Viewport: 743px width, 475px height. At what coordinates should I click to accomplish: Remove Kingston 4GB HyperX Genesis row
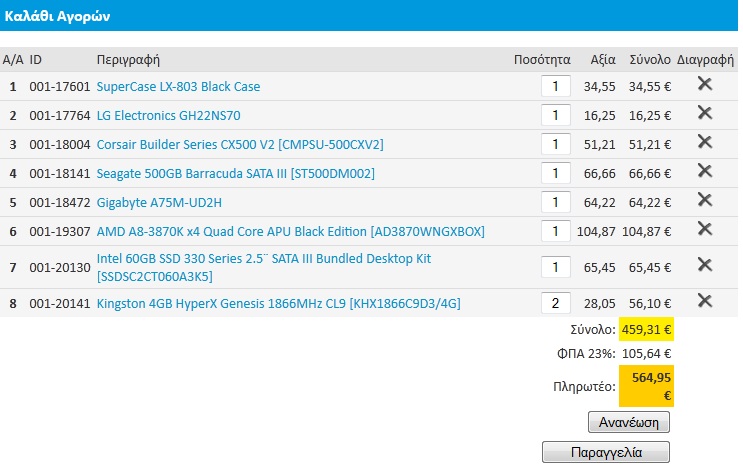click(x=705, y=301)
